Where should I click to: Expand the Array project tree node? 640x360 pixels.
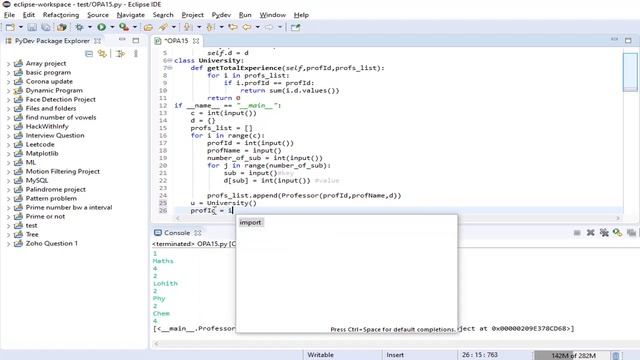[8, 64]
